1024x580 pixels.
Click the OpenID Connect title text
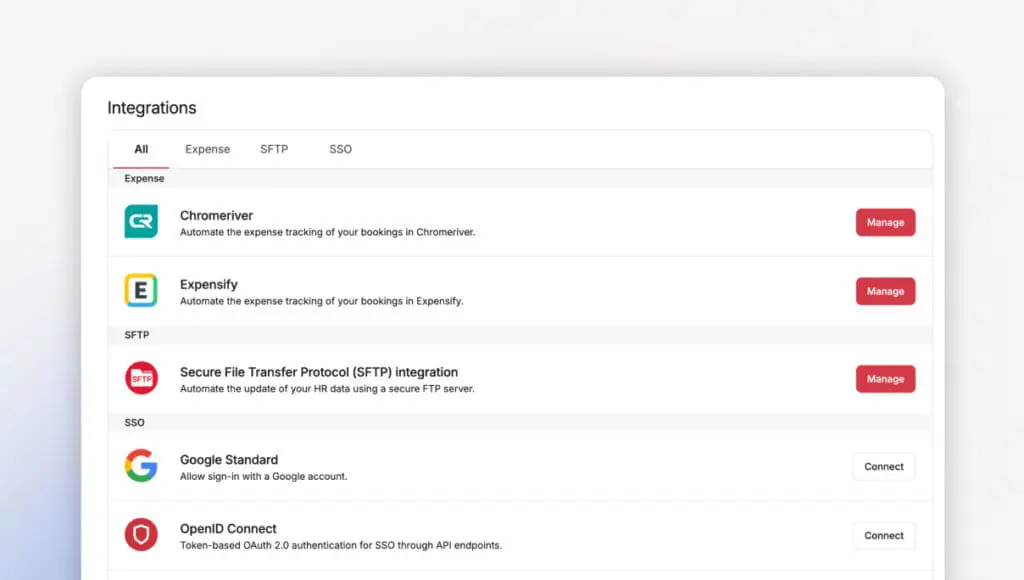228,528
